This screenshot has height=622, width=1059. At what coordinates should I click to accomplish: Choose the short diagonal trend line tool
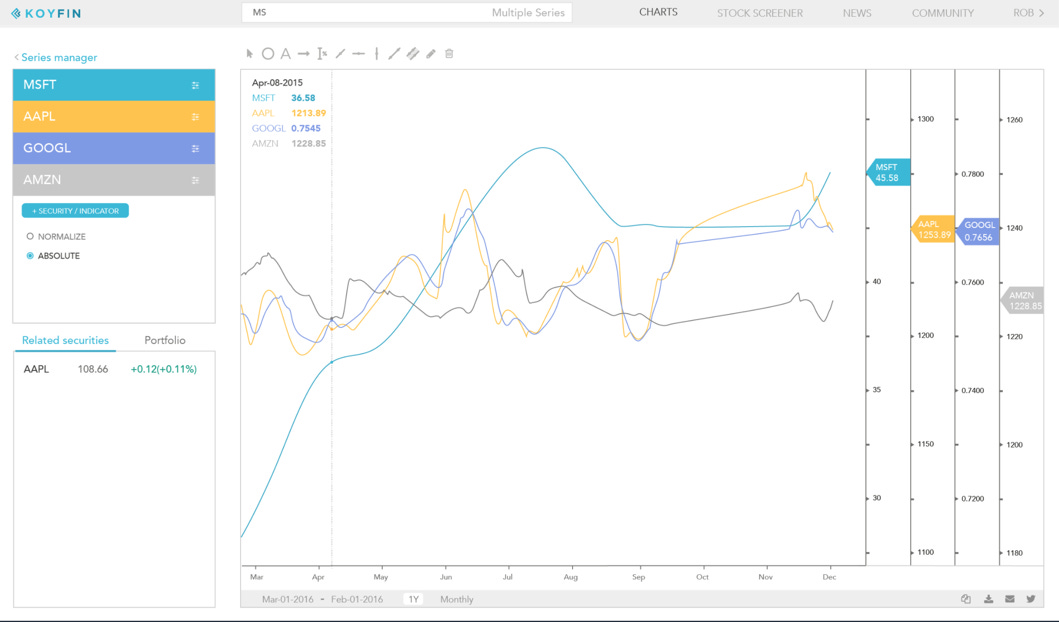(340, 53)
